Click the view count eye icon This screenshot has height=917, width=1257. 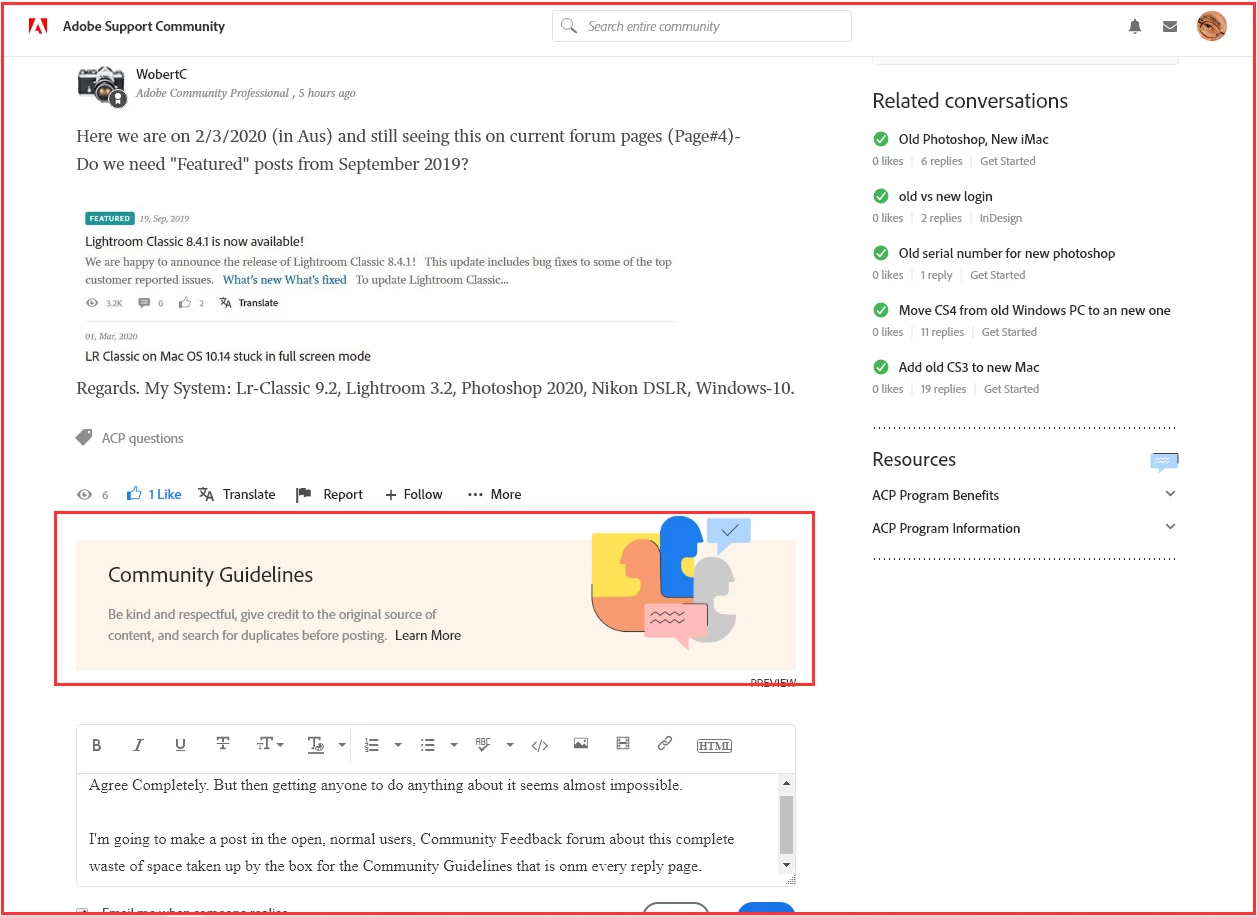(x=85, y=494)
